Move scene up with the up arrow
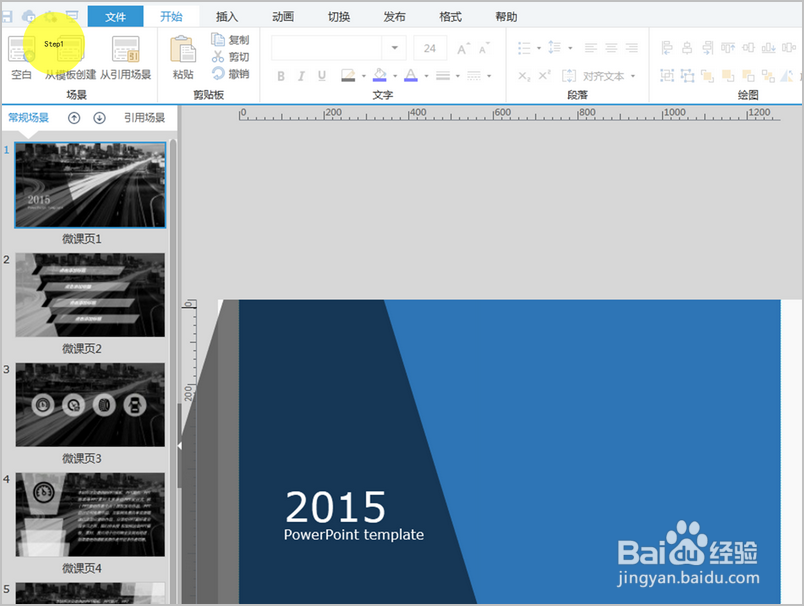 pyautogui.click(x=74, y=118)
